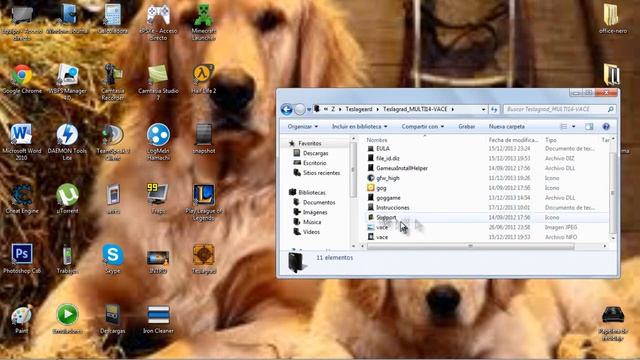Select Escritorio in navigation pane
This screenshot has width=640, height=360.
(x=314, y=163)
